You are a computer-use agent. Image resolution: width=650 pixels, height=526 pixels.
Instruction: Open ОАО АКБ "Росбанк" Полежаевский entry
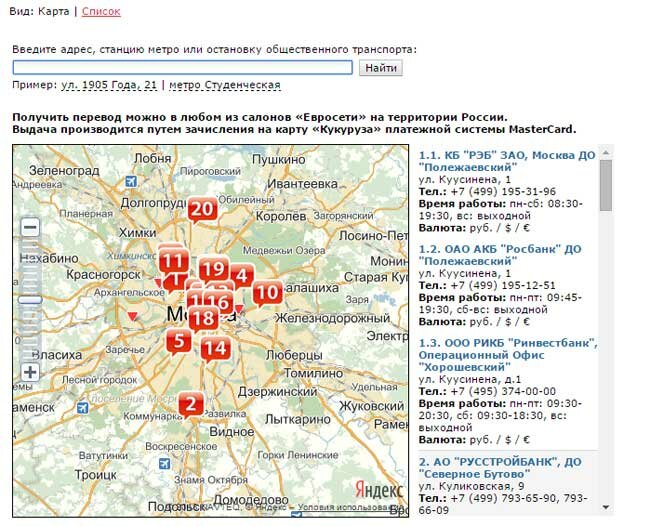click(x=500, y=255)
